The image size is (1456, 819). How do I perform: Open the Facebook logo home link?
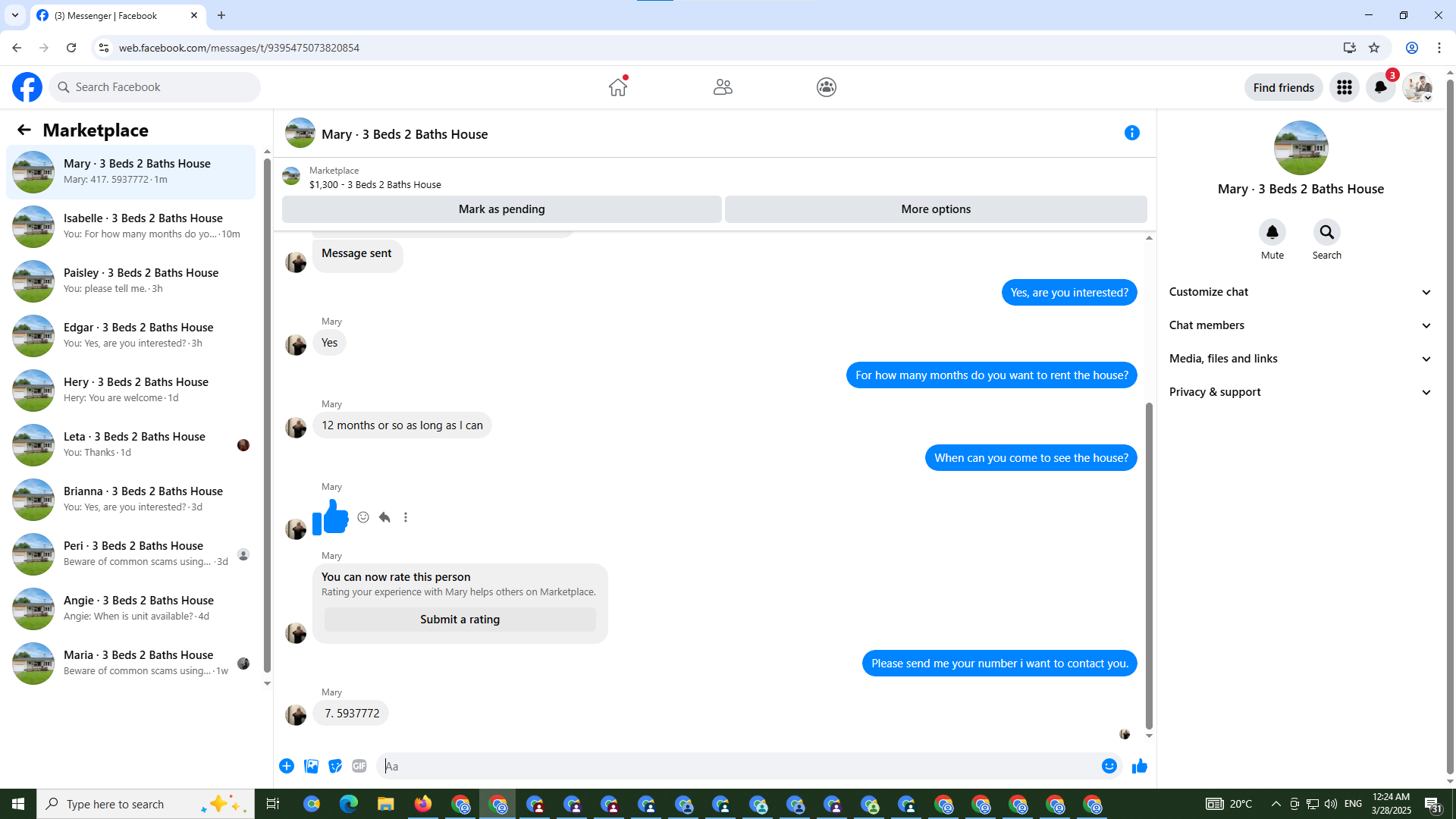[27, 87]
